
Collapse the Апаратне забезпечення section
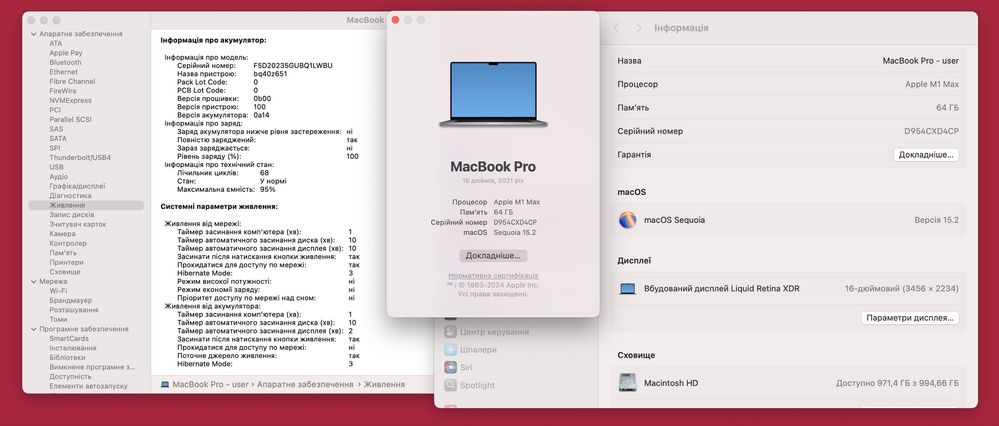(x=33, y=34)
